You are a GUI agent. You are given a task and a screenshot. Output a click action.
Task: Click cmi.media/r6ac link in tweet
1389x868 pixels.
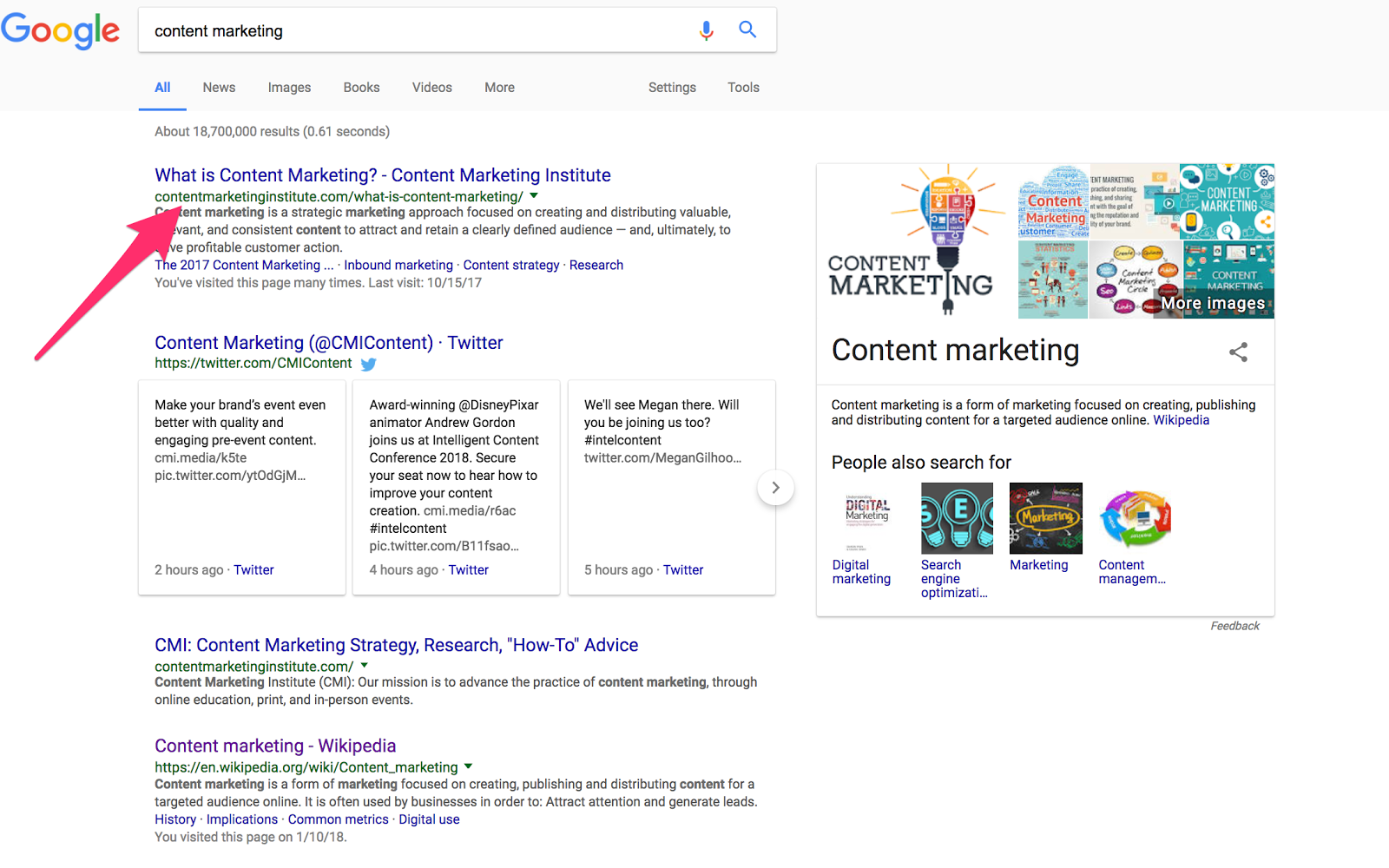pos(470,511)
